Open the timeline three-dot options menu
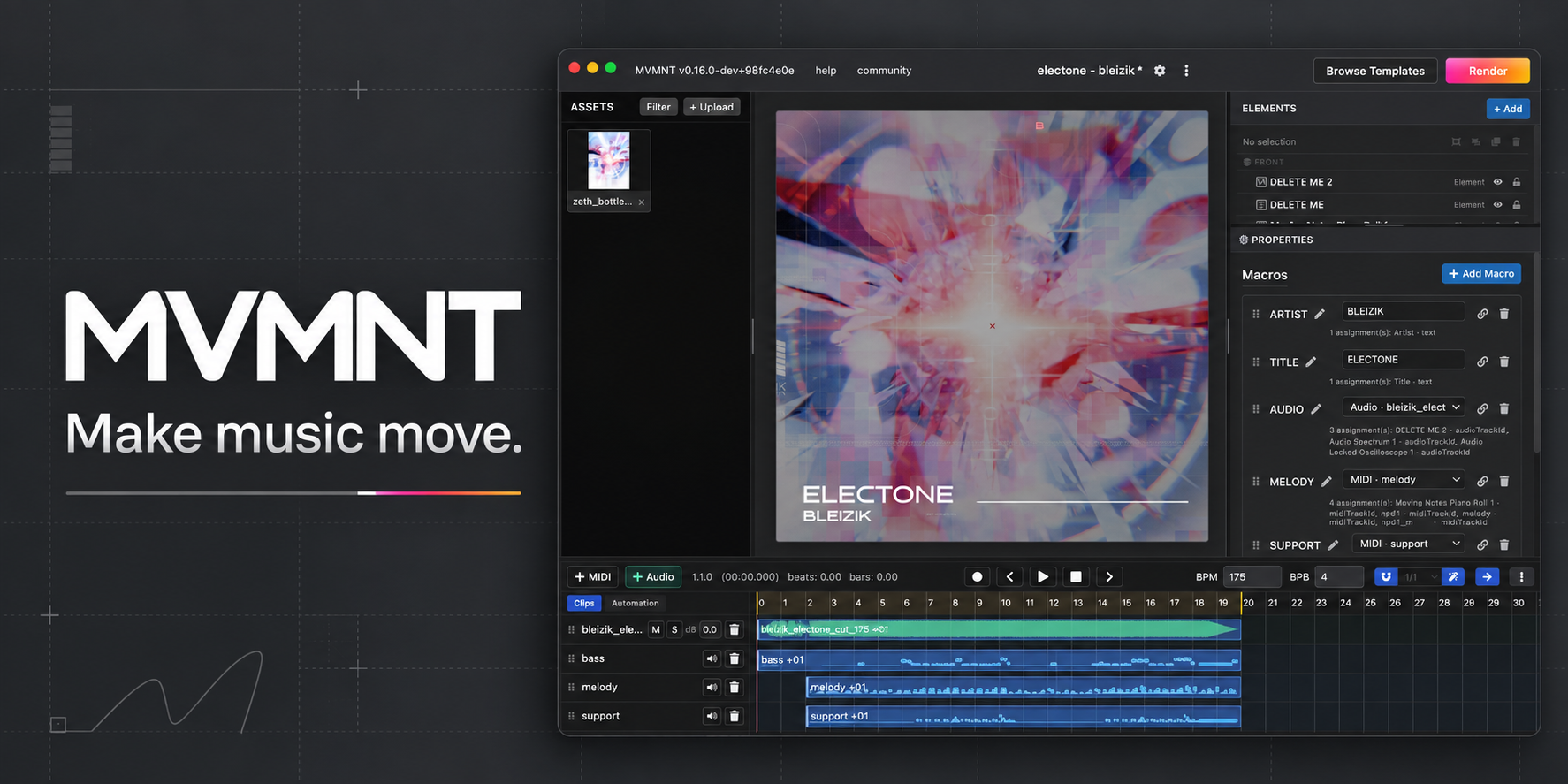This screenshot has width=1568, height=784. [1521, 577]
